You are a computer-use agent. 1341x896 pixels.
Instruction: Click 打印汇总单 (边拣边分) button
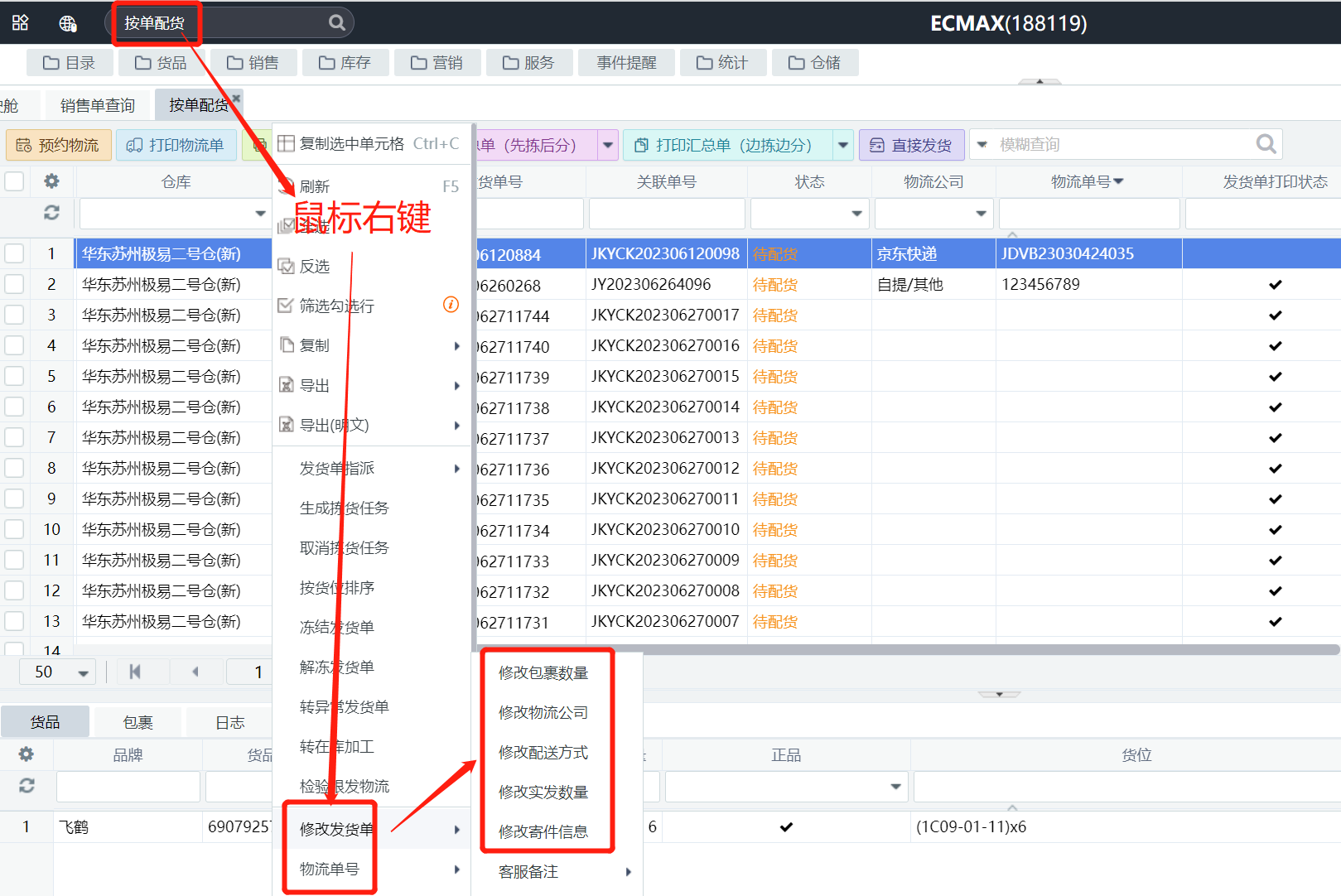727,145
